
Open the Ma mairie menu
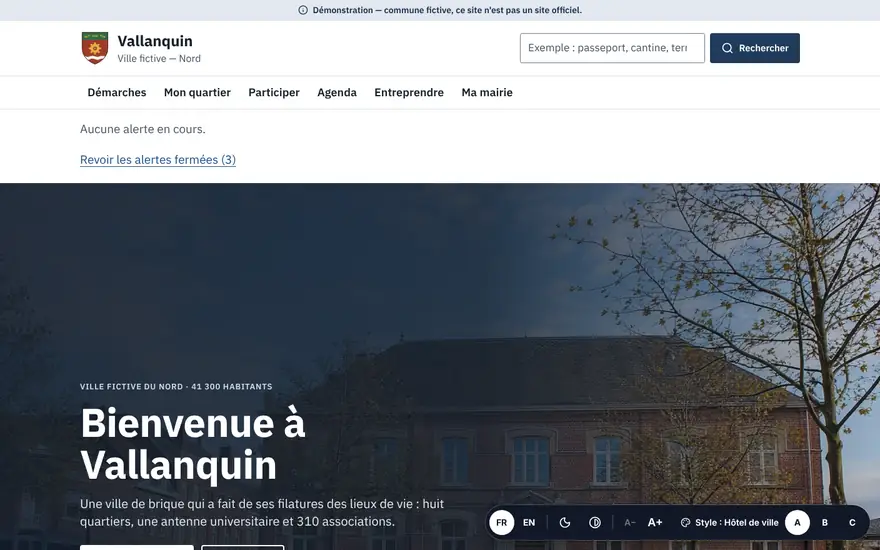pyautogui.click(x=487, y=93)
